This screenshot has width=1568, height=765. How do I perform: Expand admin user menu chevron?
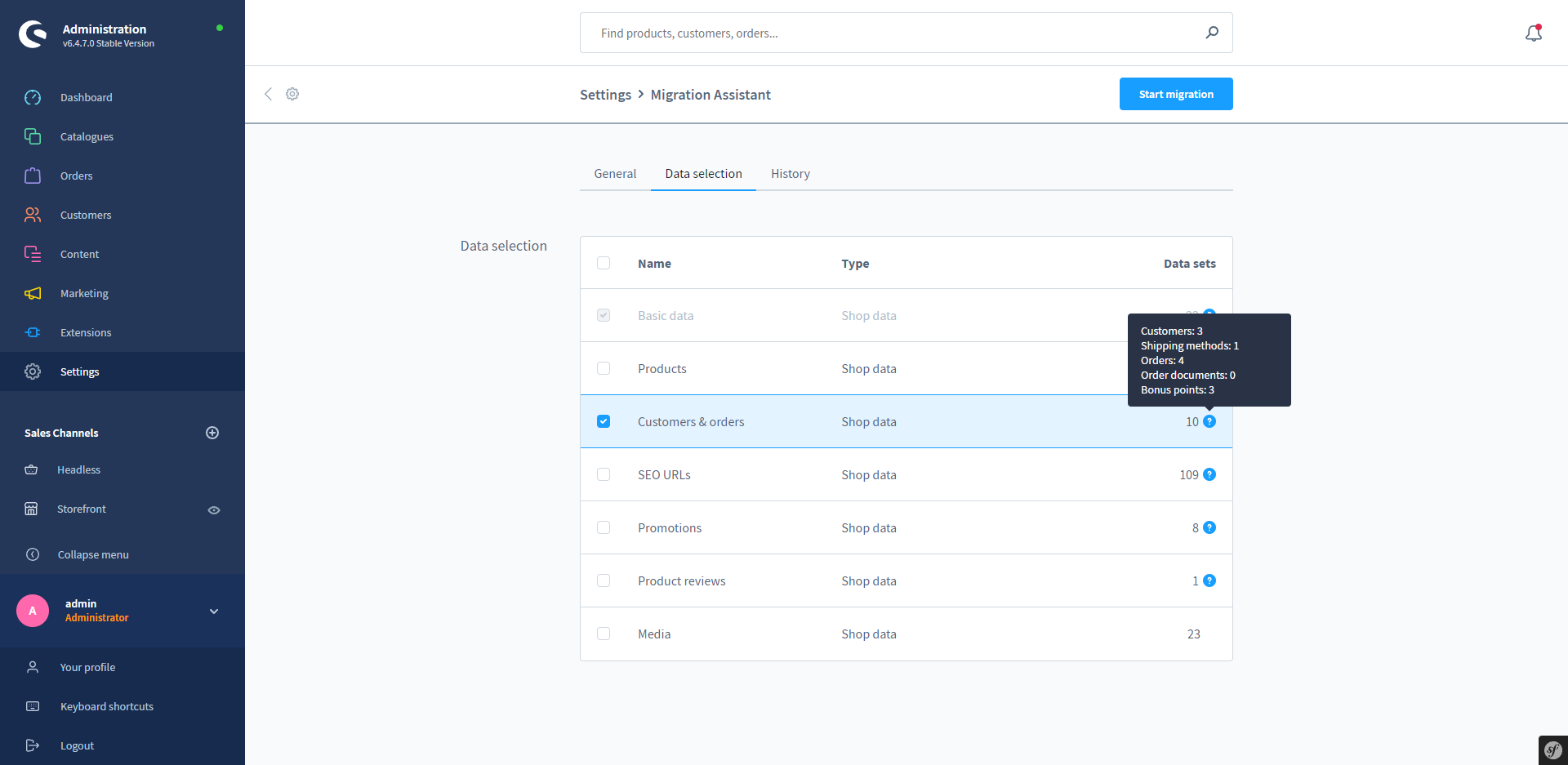(x=214, y=611)
